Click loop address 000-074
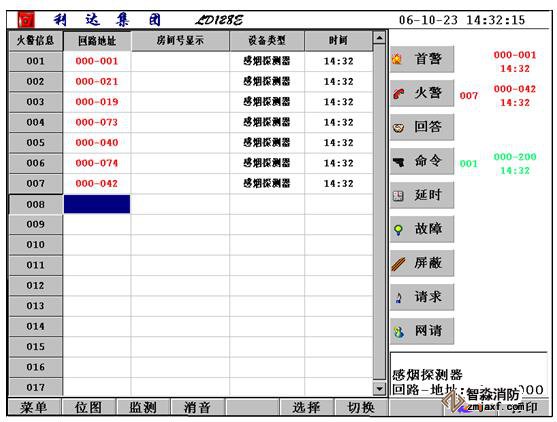This screenshot has height=422, width=557. coord(97,163)
